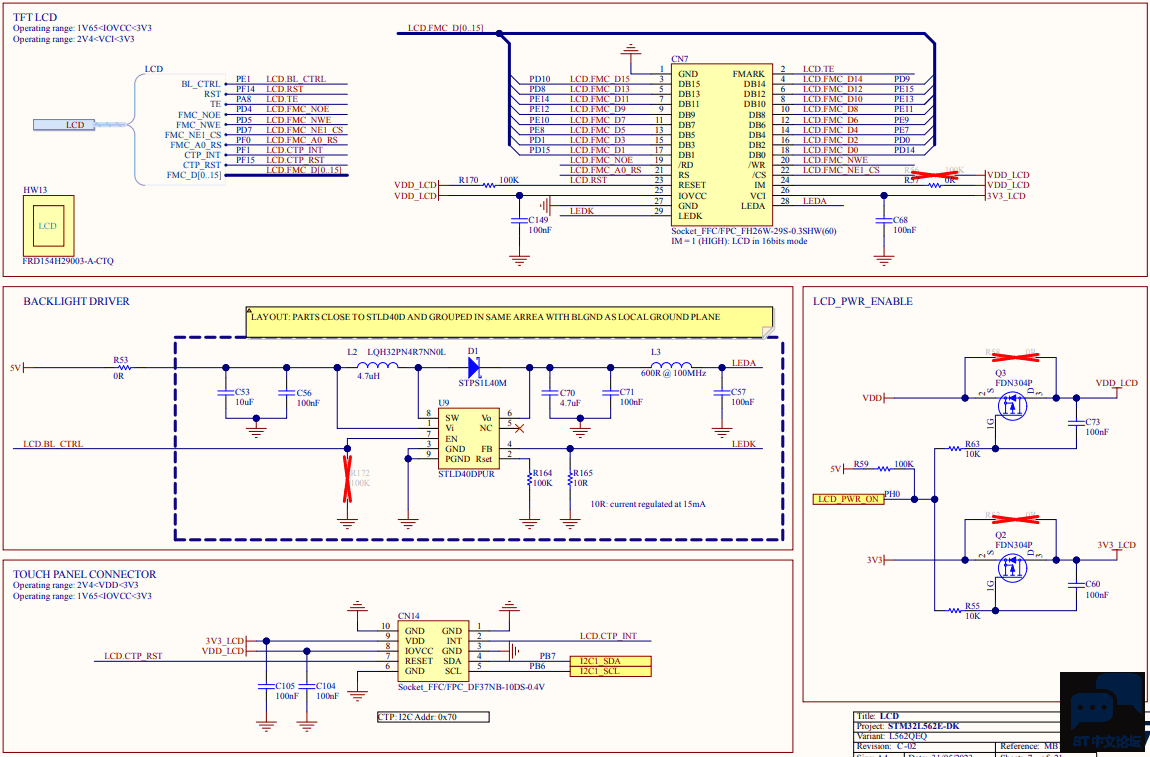Click the 'LEDK' net label in backlight driver
This screenshot has width=1150, height=757.
744,444
